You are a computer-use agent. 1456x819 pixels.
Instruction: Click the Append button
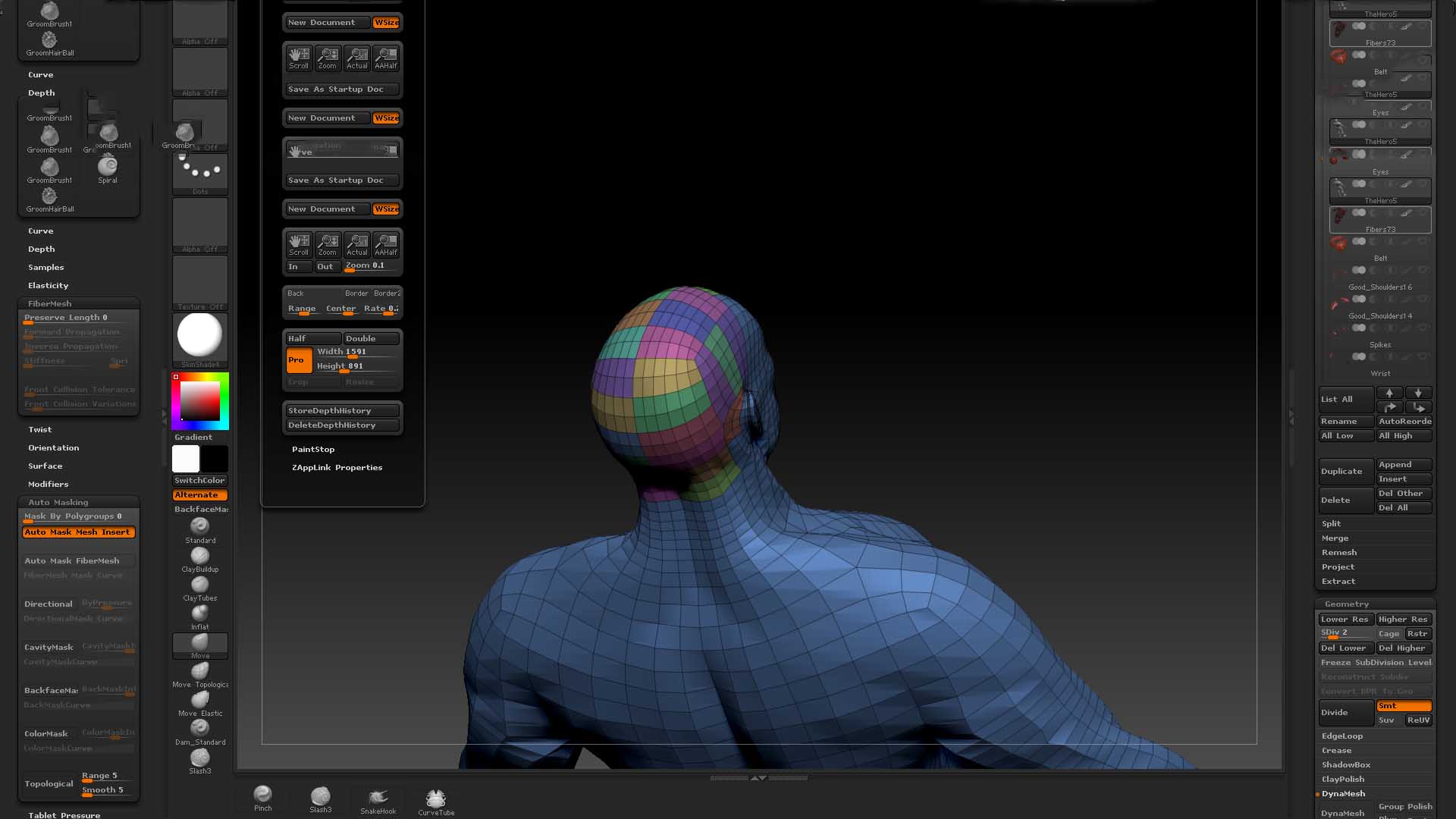[1404, 465]
